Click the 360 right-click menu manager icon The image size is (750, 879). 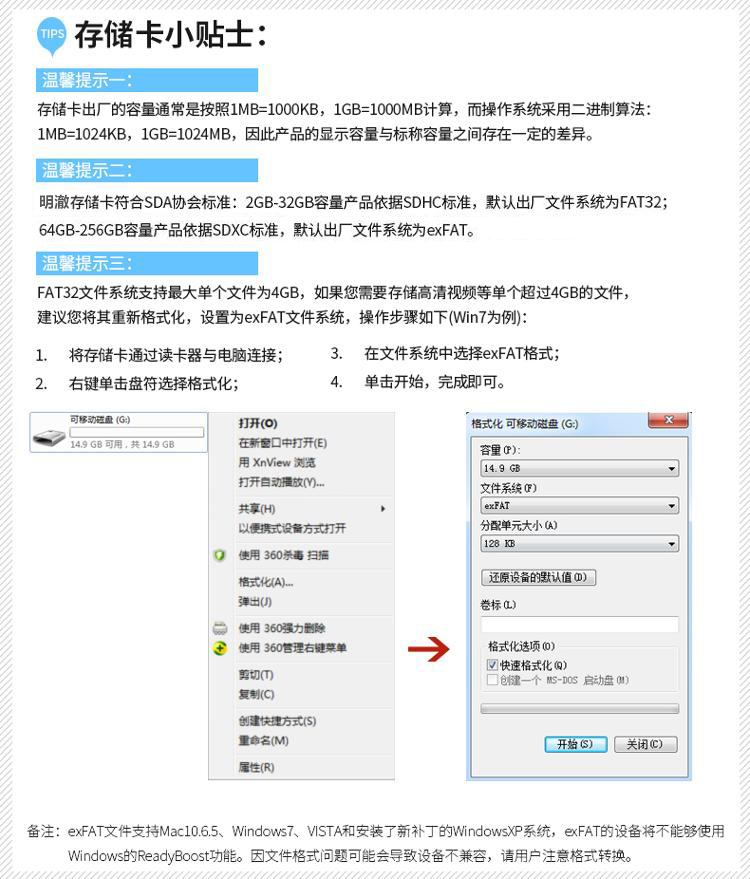(x=220, y=648)
